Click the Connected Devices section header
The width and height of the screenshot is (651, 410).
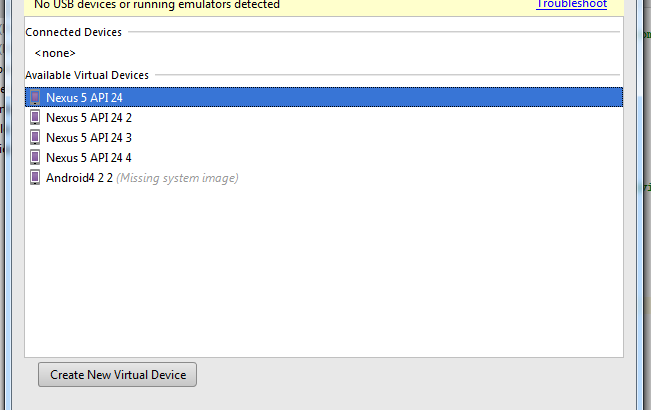74,32
